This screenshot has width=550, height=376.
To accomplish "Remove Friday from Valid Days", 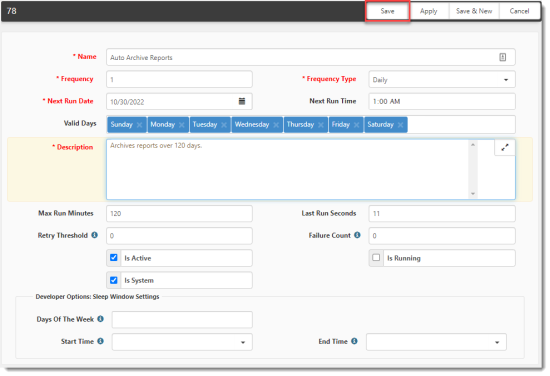I will [x=356, y=125].
